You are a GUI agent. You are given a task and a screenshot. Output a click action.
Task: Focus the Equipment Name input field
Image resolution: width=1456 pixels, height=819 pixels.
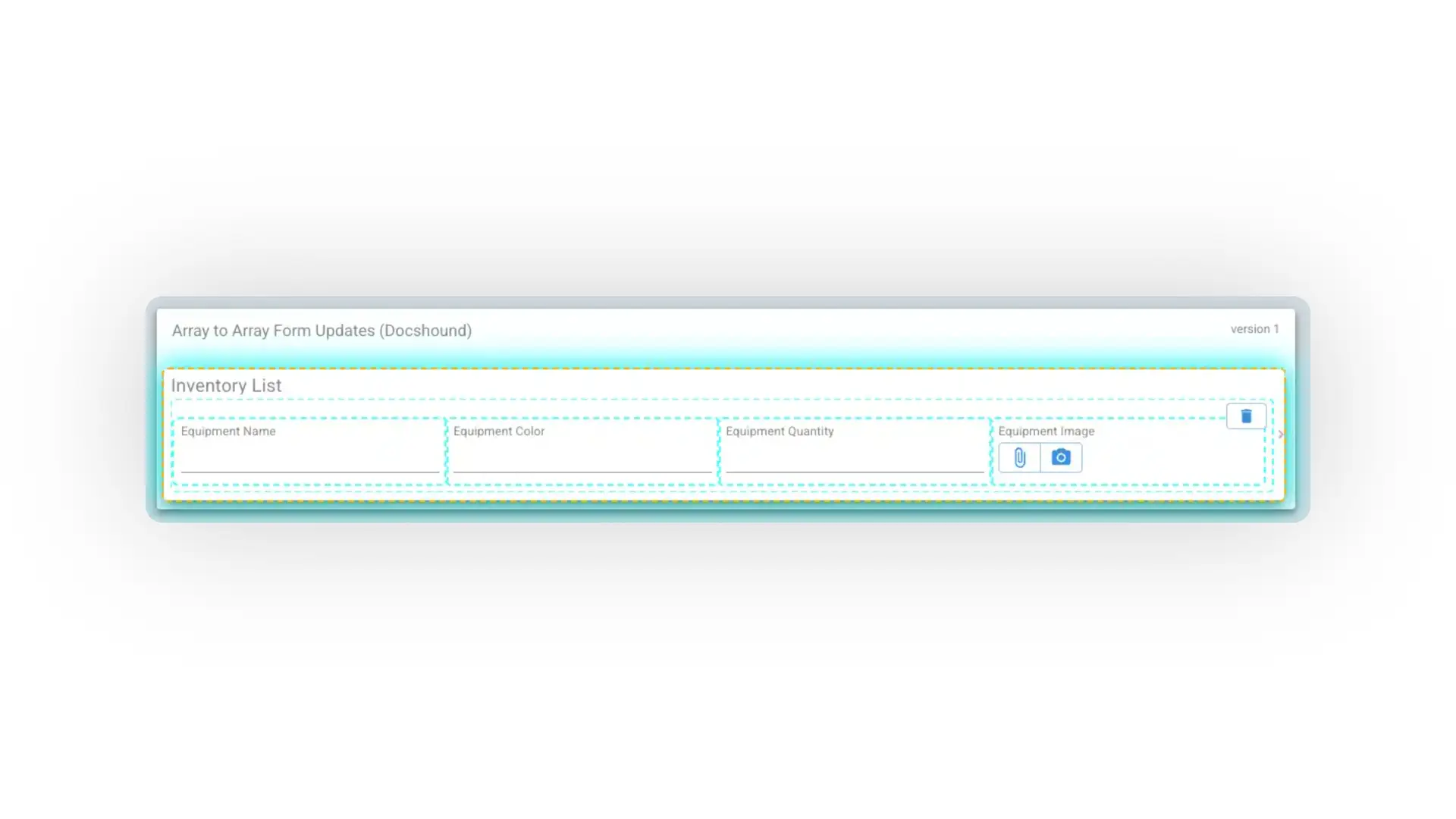pos(309,457)
